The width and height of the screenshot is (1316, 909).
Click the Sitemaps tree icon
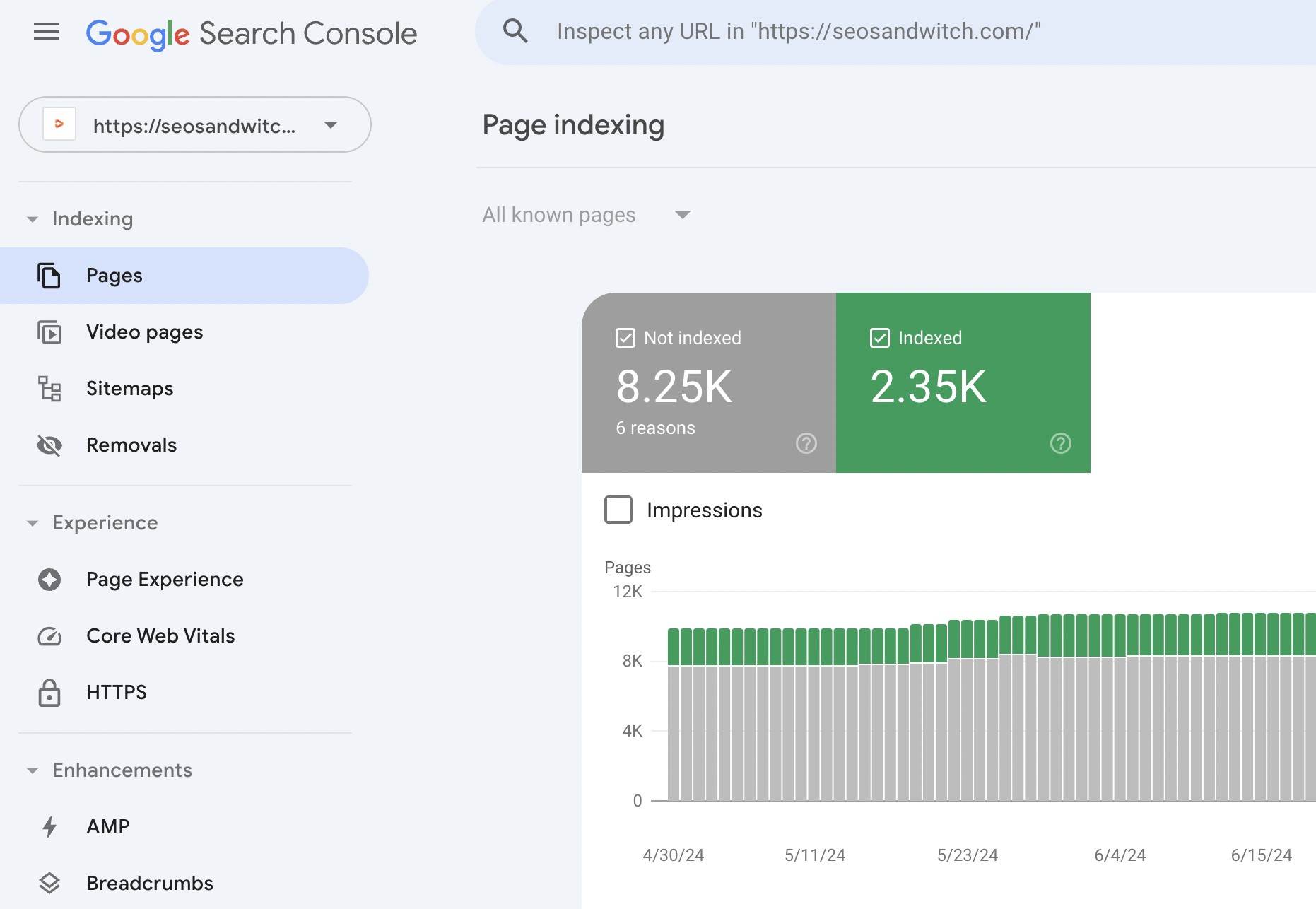pyautogui.click(x=49, y=389)
